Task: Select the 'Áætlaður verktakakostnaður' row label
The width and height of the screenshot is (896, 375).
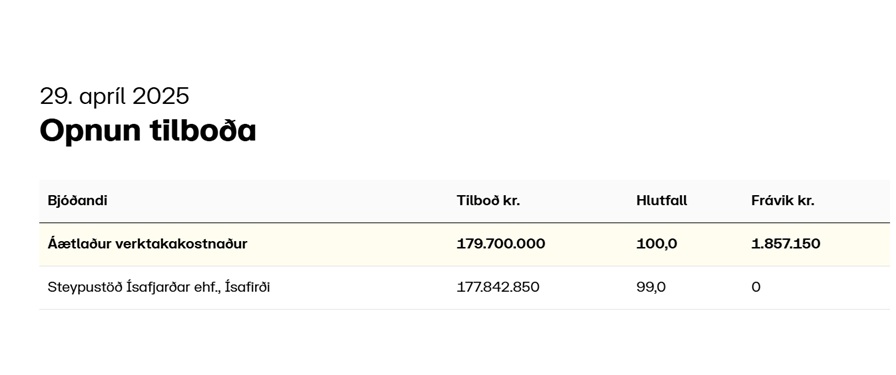Action: click(147, 244)
